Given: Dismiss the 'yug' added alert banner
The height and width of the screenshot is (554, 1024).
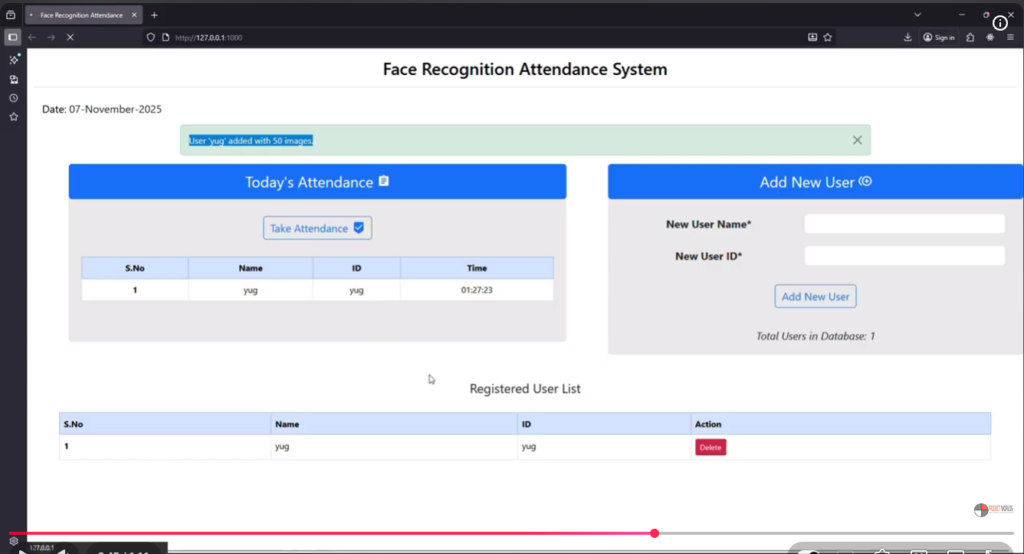Looking at the screenshot, I should click(857, 140).
